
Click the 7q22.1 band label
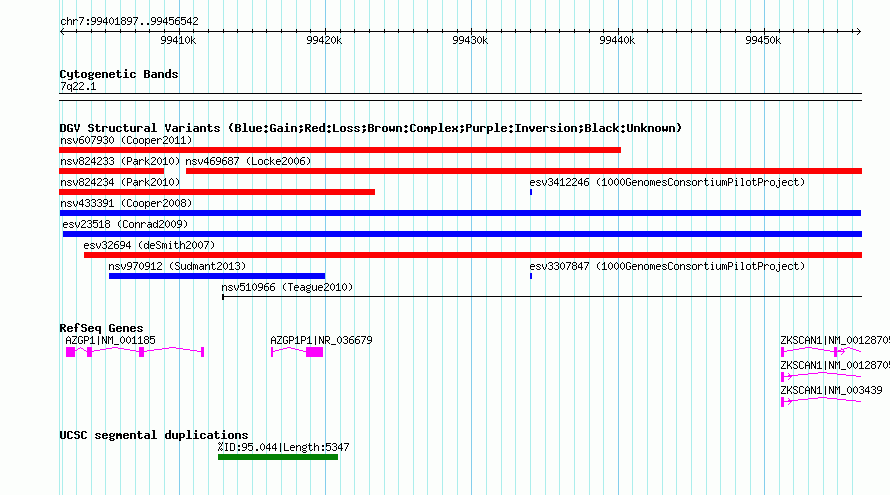point(78,86)
